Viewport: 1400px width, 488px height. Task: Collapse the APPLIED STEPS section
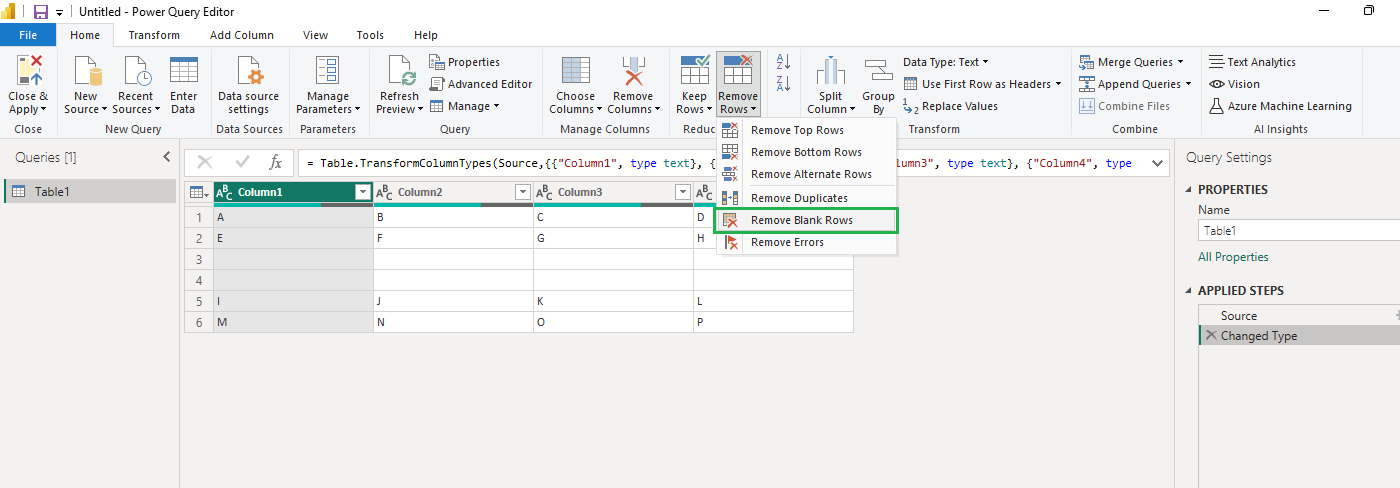1188,291
